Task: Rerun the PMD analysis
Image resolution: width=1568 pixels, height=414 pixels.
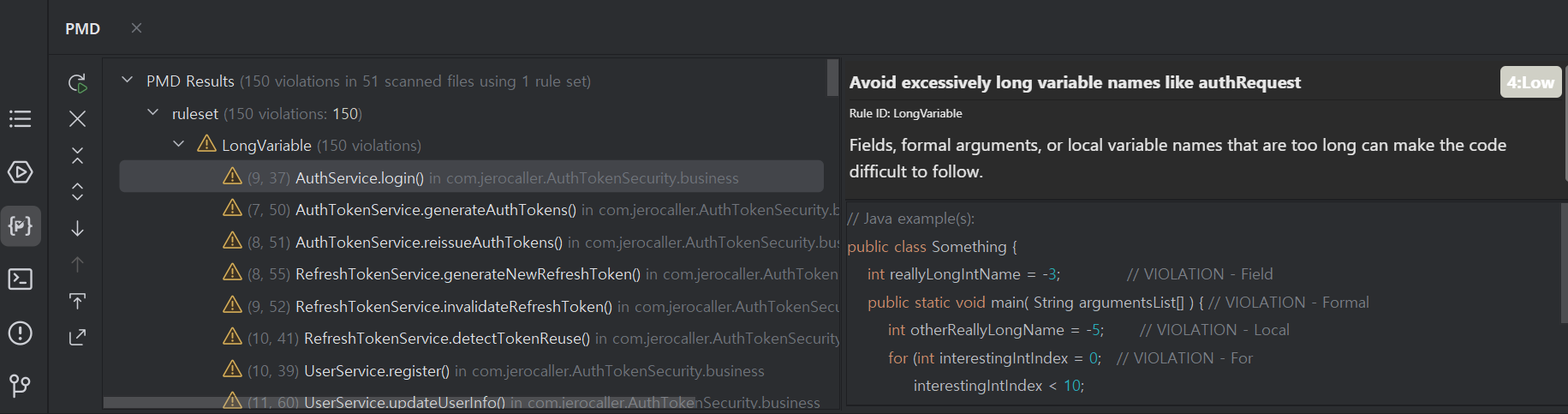Action: tap(77, 83)
